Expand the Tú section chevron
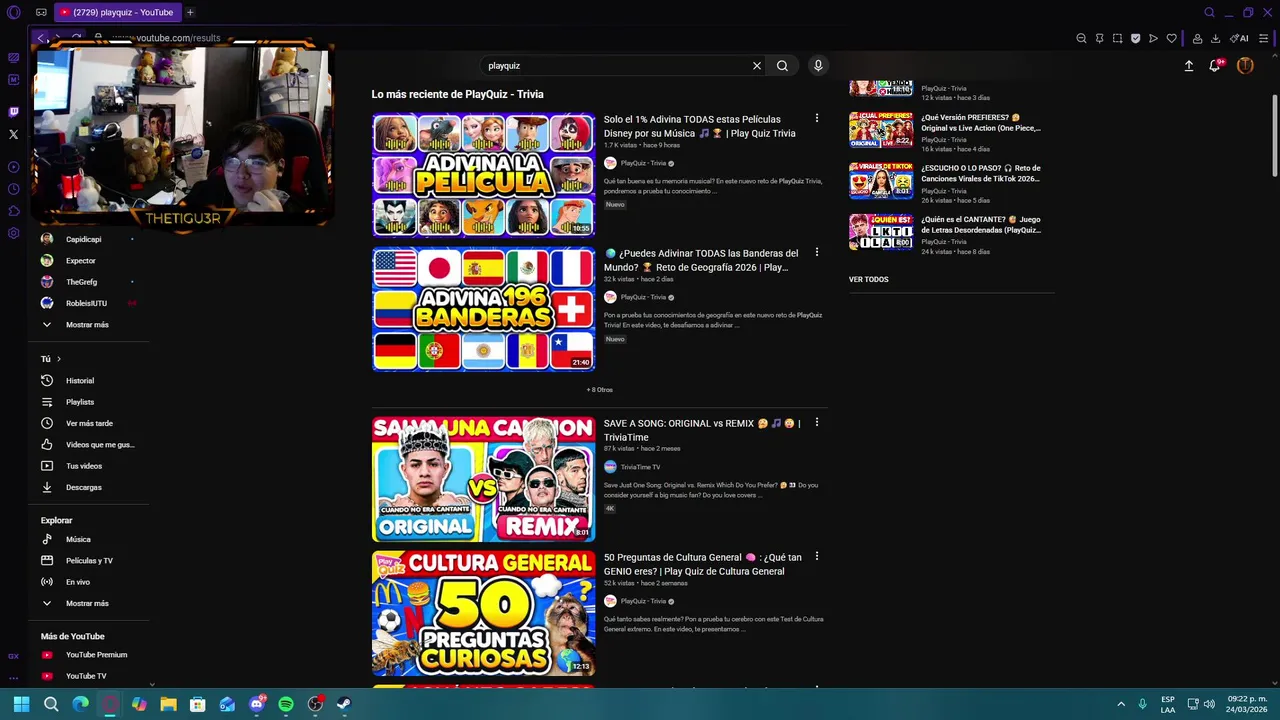This screenshot has width=1280, height=720. pos(58,359)
